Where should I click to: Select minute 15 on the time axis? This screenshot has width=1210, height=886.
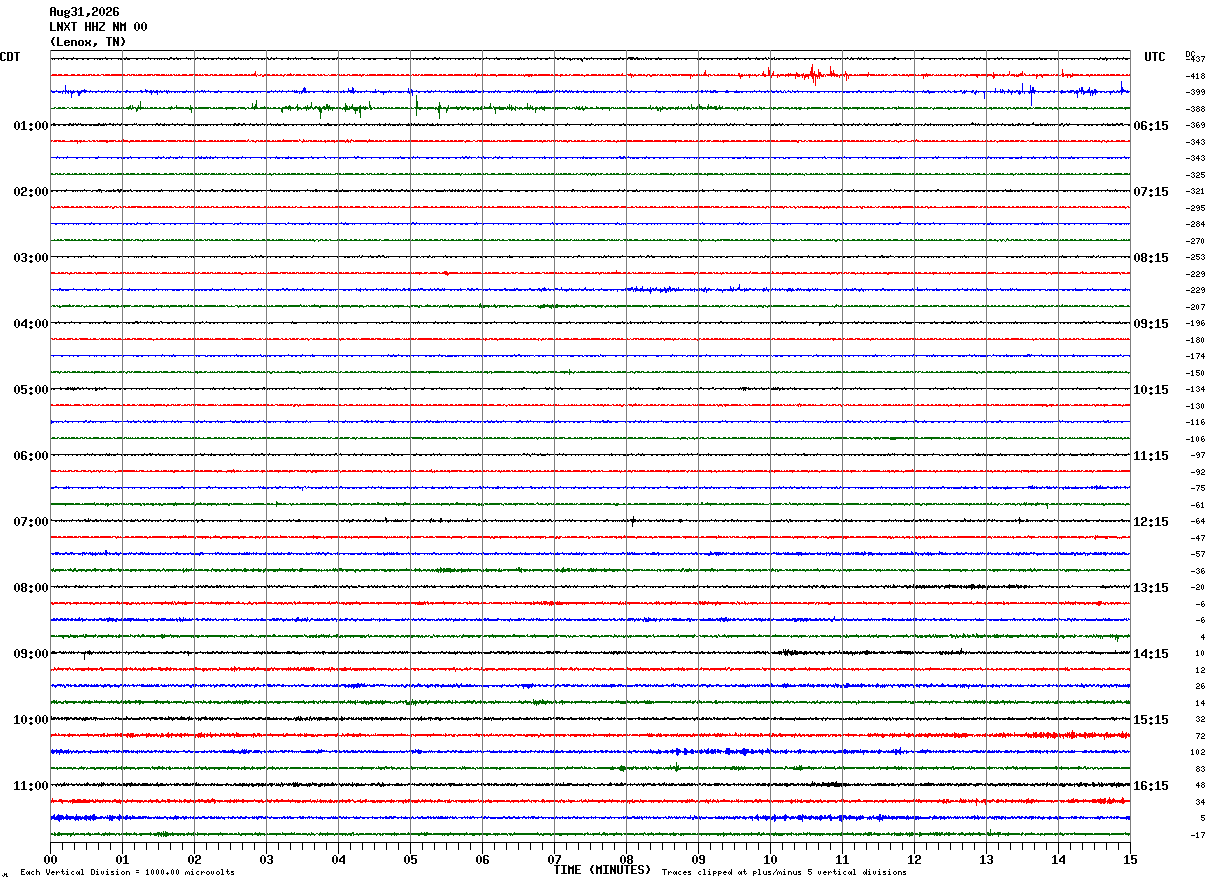tap(1130, 859)
